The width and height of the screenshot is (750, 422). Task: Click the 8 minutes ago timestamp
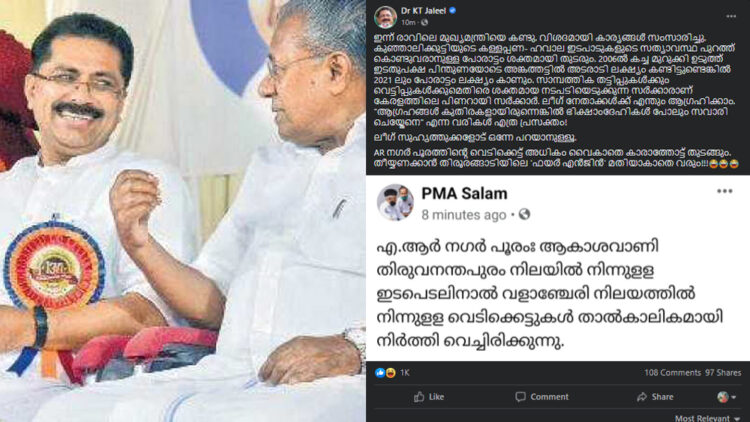[463, 215]
